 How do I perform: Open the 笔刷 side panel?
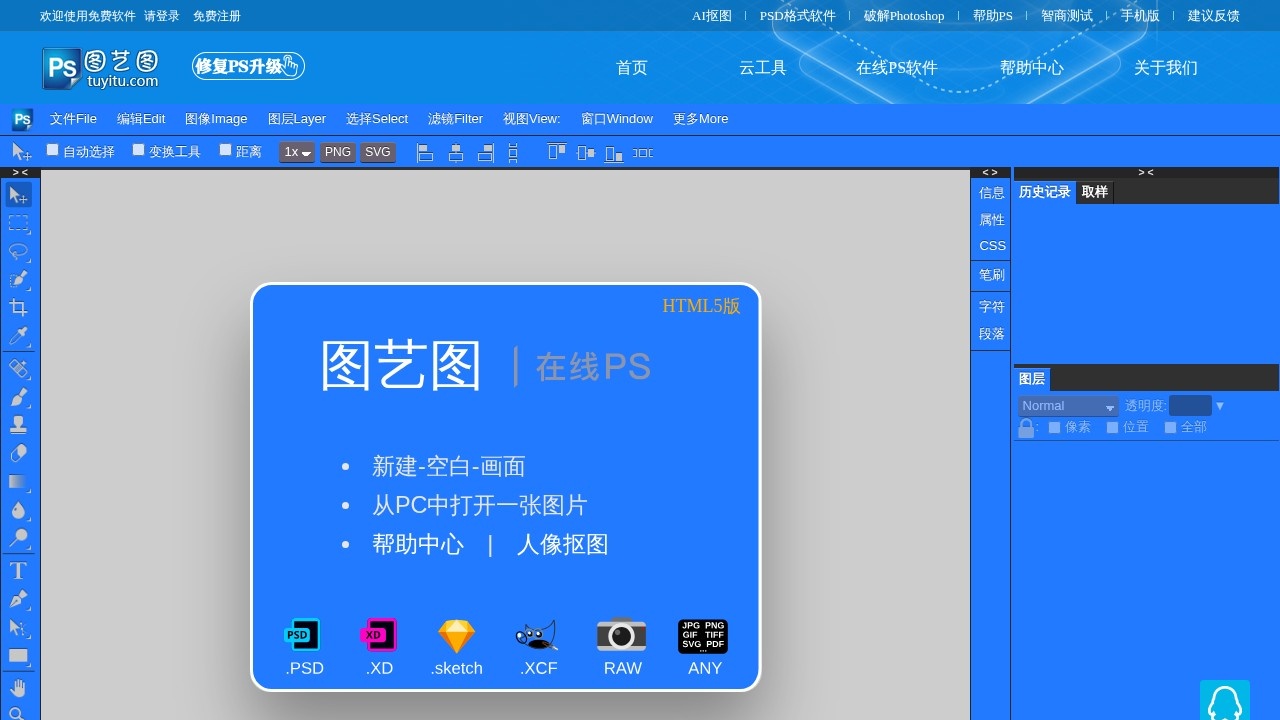coord(992,275)
